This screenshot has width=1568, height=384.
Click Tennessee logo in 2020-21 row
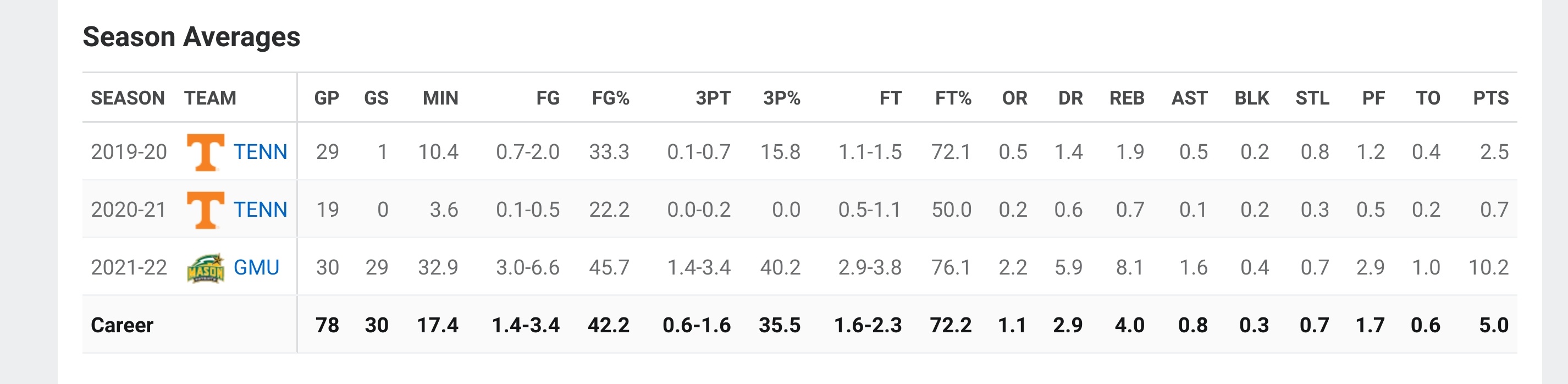pyautogui.click(x=205, y=210)
